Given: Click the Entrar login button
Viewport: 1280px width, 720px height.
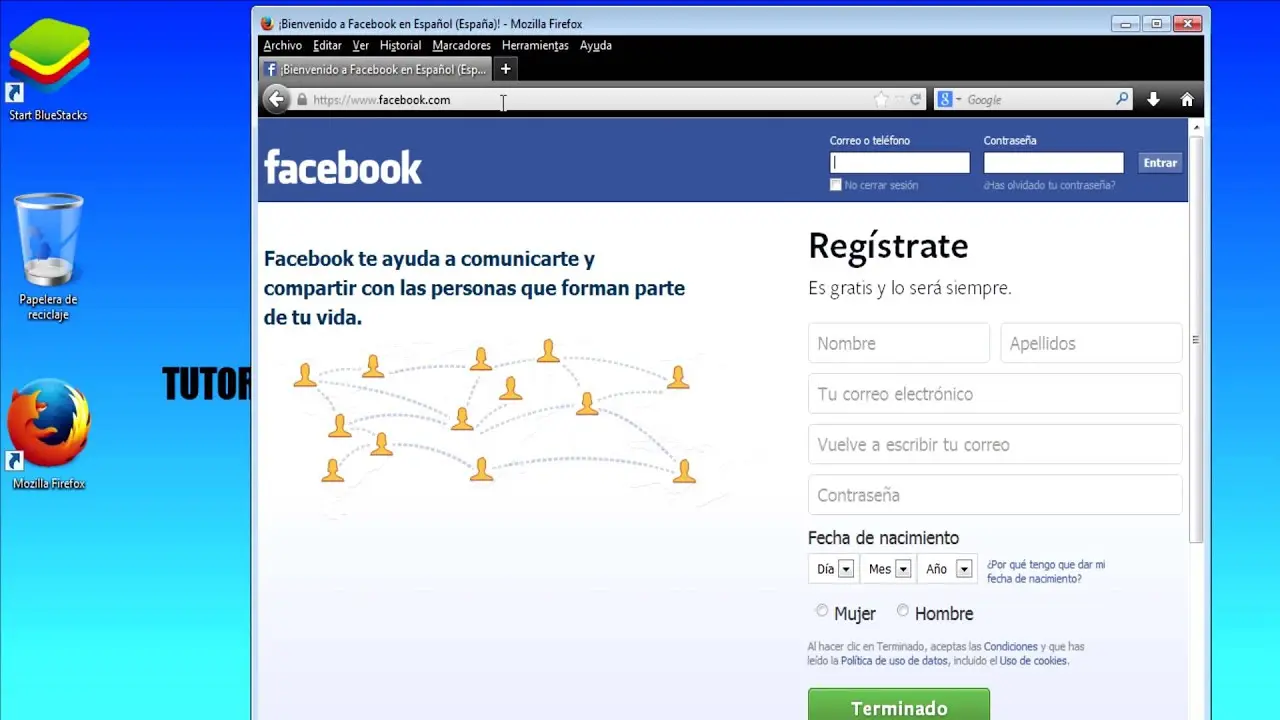Looking at the screenshot, I should [1160, 163].
